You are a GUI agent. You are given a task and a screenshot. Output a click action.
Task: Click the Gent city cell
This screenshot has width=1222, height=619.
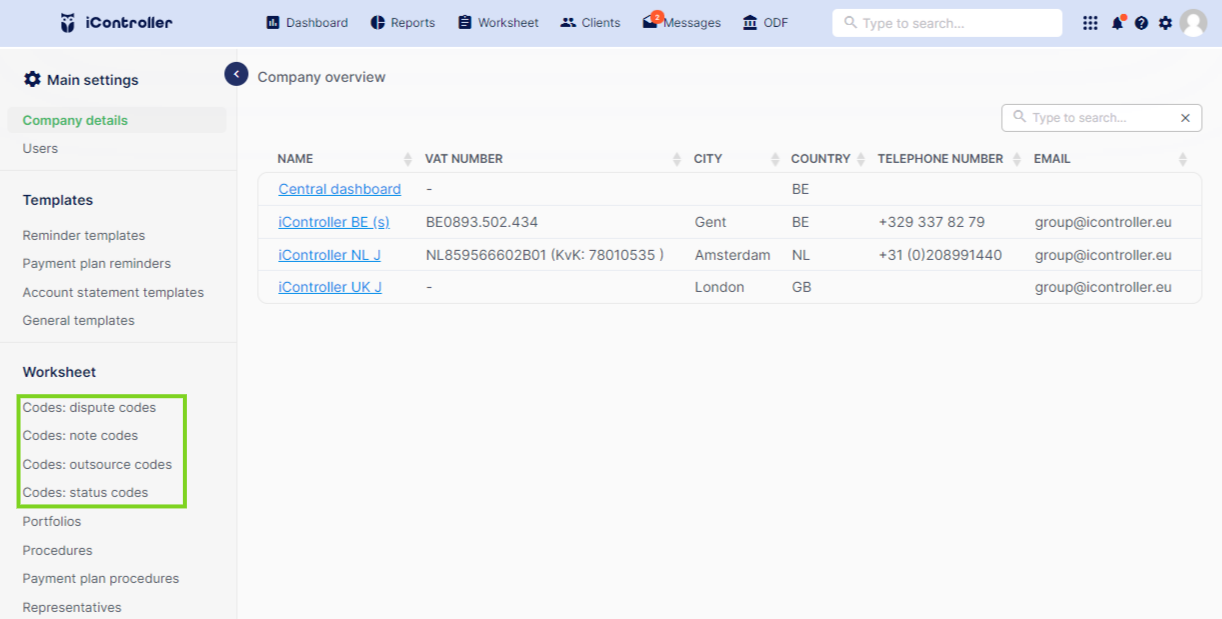tap(711, 222)
